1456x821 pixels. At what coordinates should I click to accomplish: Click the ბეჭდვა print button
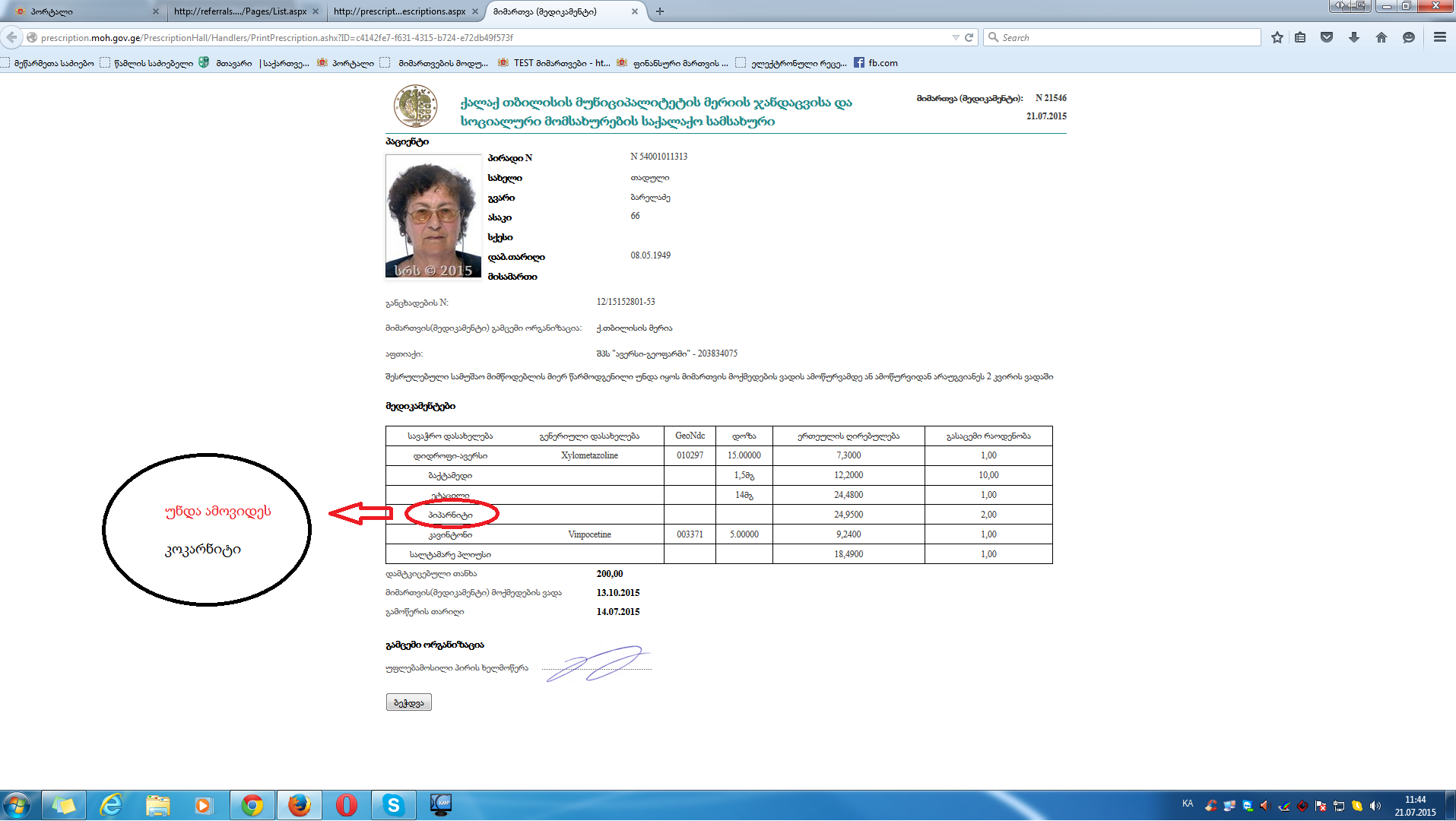coord(408,702)
